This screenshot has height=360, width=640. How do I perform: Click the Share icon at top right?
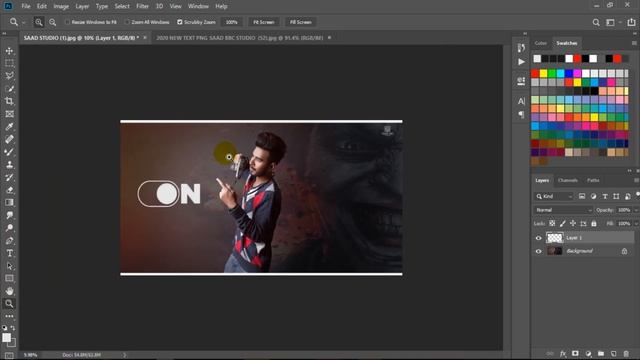(x=631, y=22)
